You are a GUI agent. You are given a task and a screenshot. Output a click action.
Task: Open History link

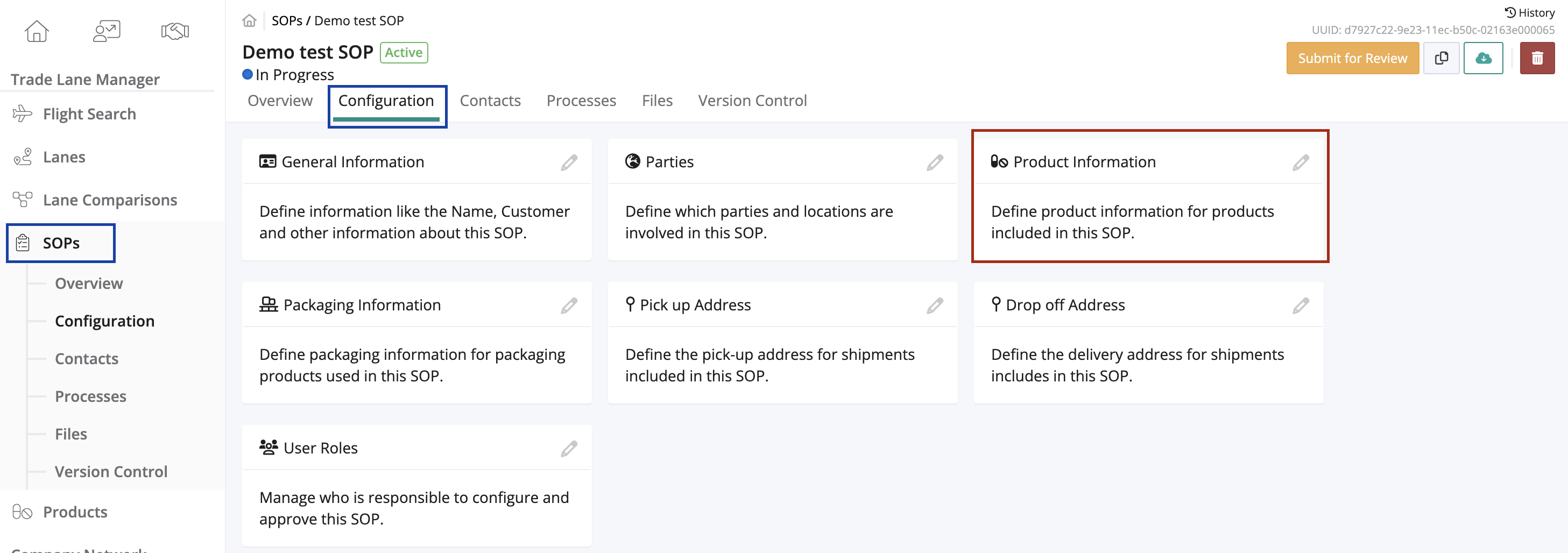[1530, 13]
